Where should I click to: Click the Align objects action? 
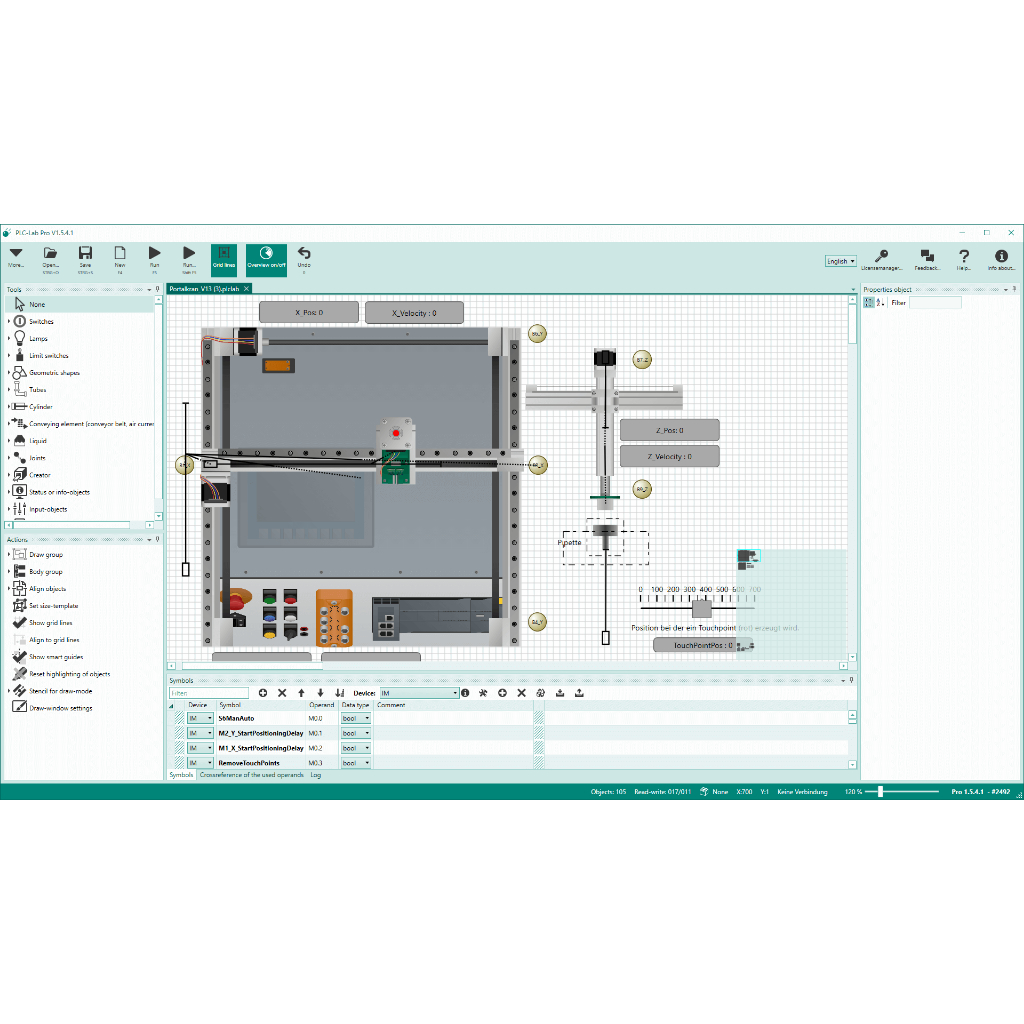tap(45, 588)
